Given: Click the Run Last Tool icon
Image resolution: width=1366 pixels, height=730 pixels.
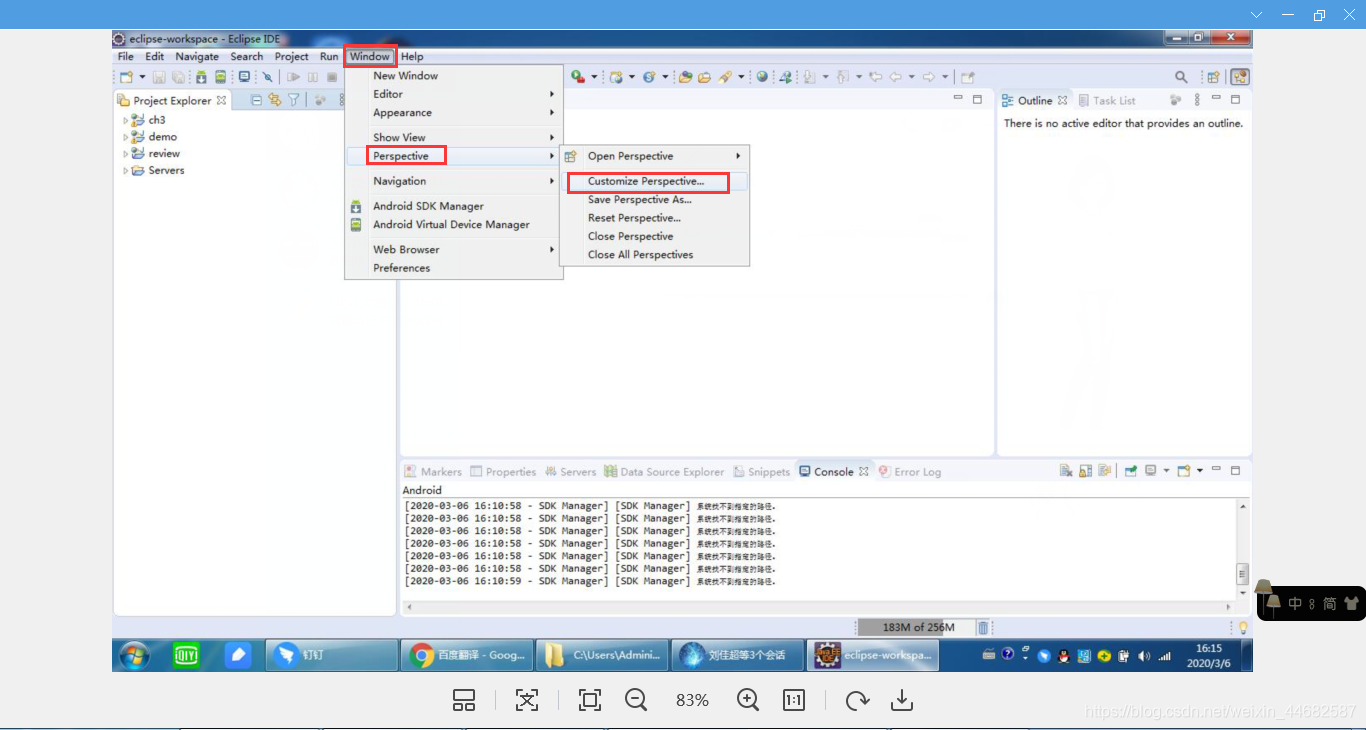Looking at the screenshot, I should (x=578, y=77).
